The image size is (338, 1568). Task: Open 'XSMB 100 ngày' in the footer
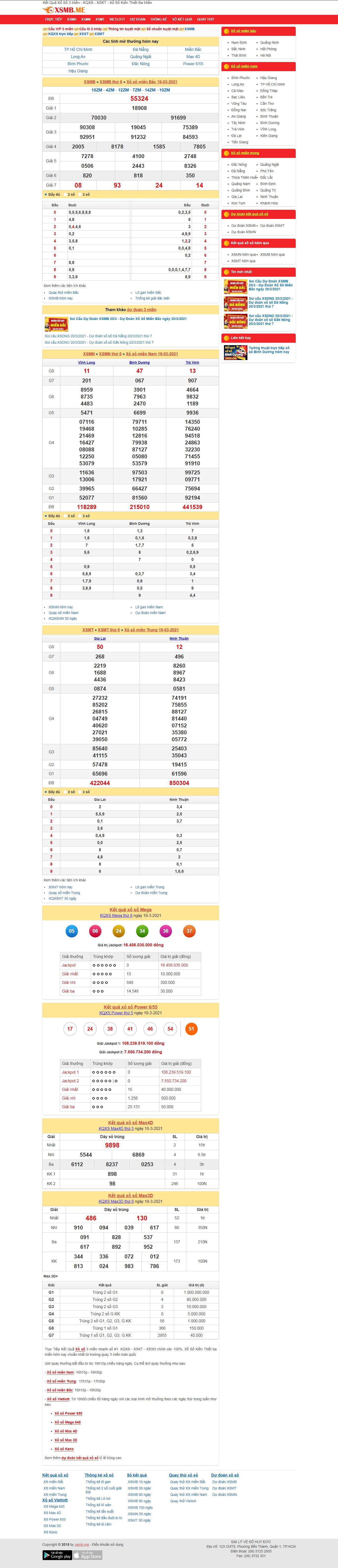[140, 1507]
